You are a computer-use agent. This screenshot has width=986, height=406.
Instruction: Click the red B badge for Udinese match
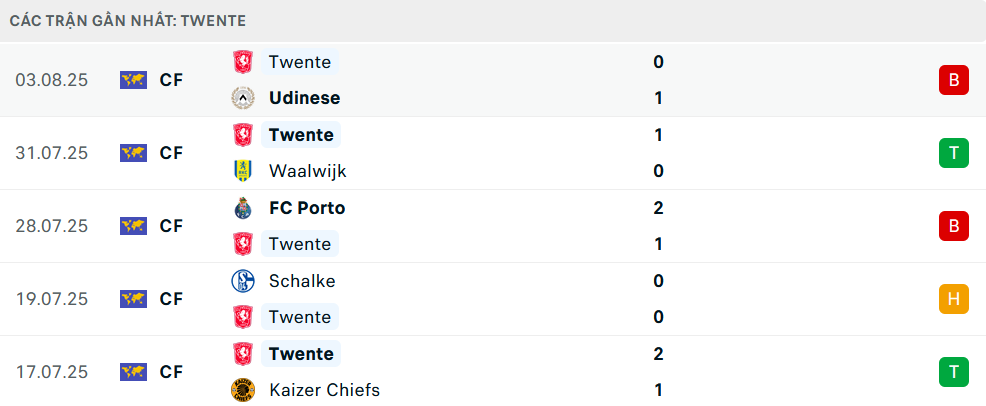pos(953,80)
